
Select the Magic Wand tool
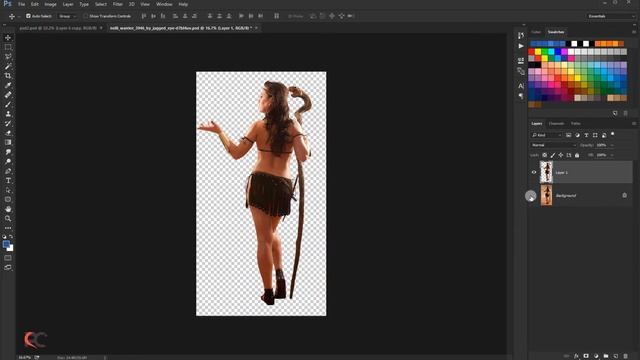(x=8, y=66)
